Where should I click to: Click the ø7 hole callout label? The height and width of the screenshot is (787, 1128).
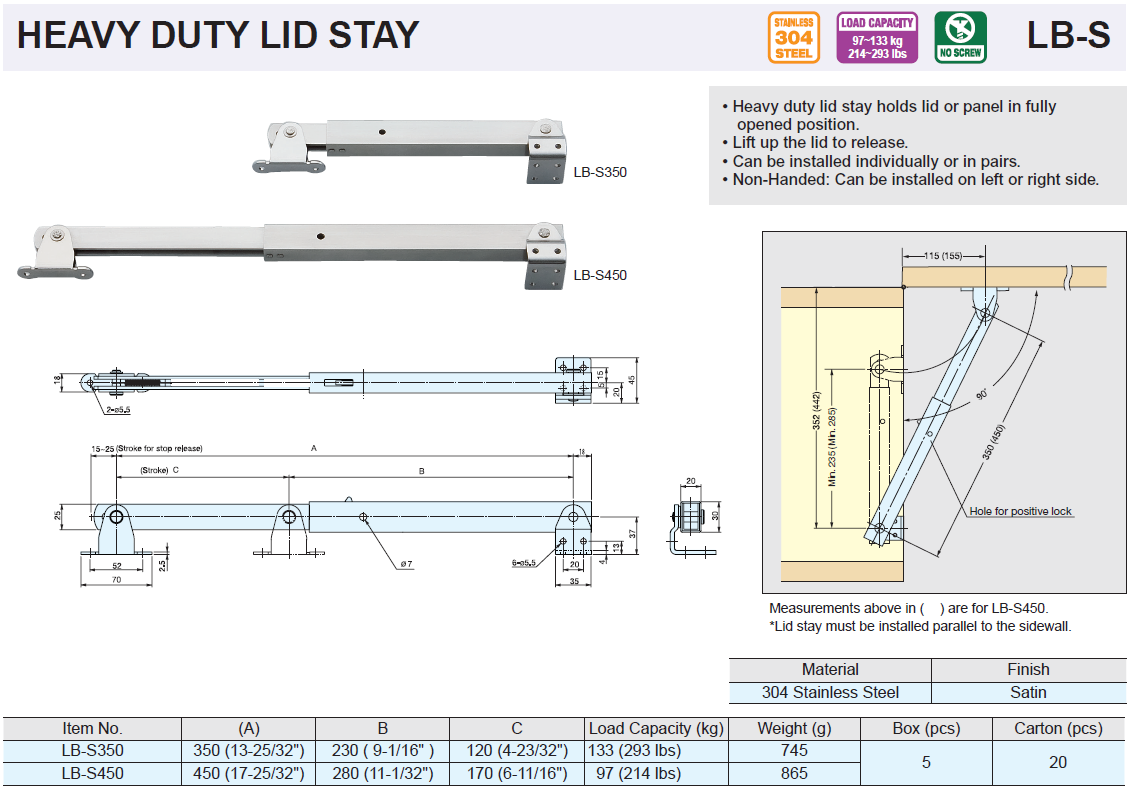[x=407, y=564]
